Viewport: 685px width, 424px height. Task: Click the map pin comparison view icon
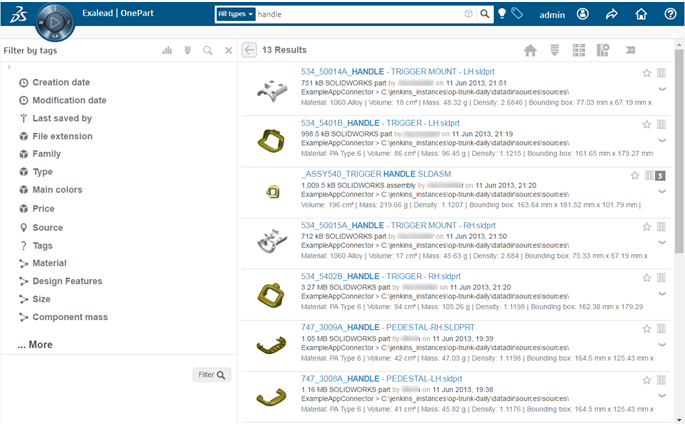coord(603,50)
